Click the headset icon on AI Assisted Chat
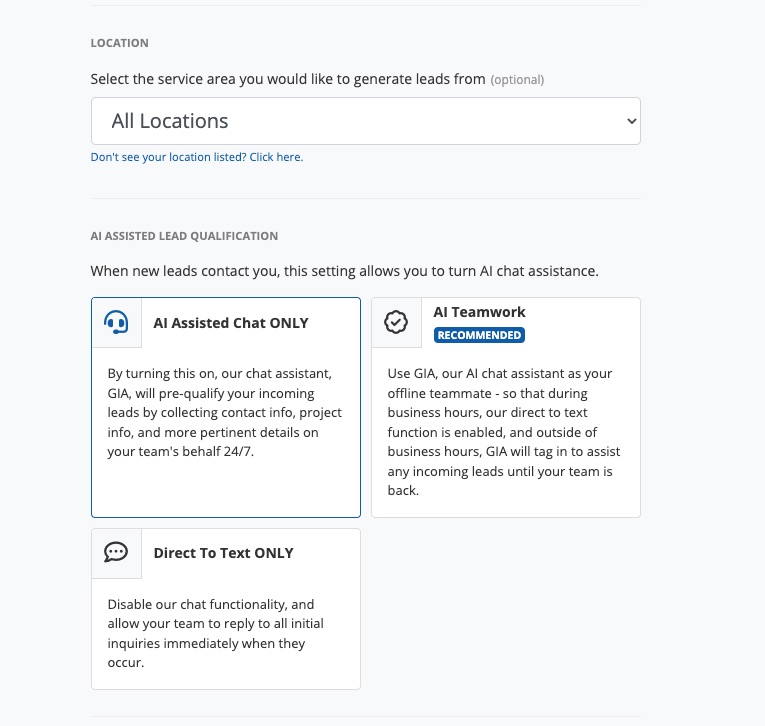The width and height of the screenshot is (765, 726). (x=117, y=323)
